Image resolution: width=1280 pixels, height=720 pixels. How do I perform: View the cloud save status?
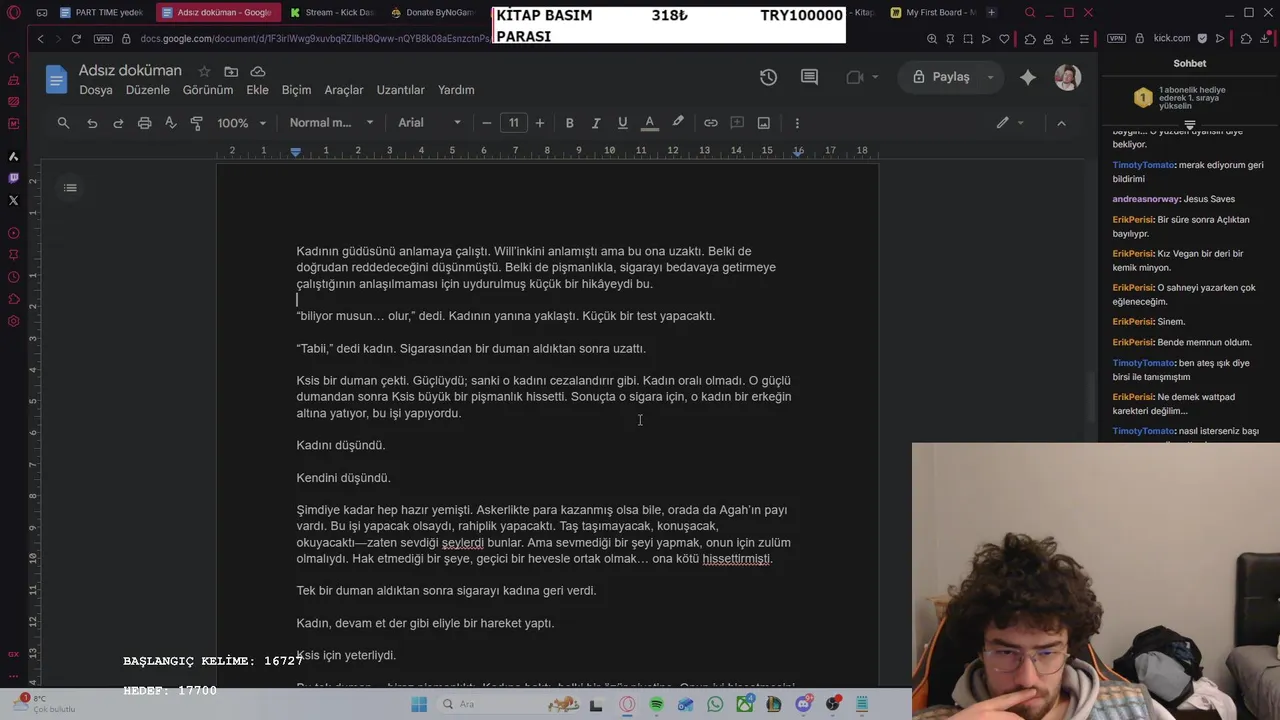tap(258, 71)
